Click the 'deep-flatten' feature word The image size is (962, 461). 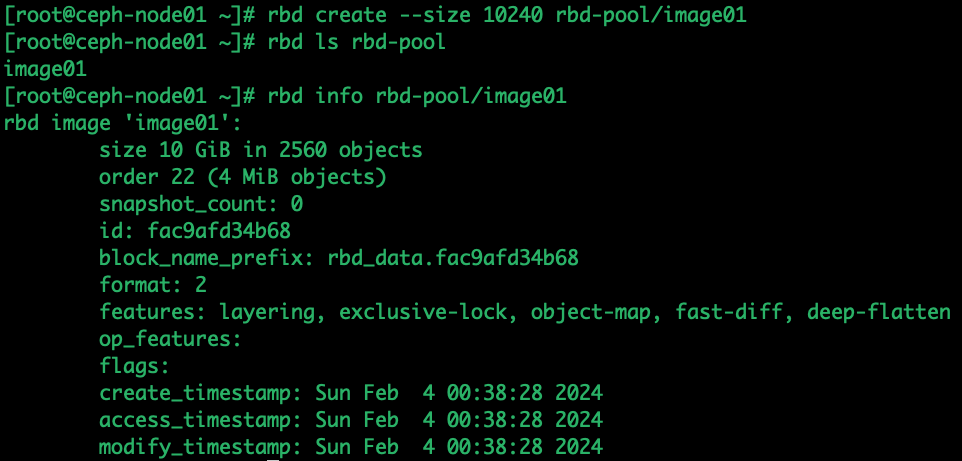pos(879,312)
